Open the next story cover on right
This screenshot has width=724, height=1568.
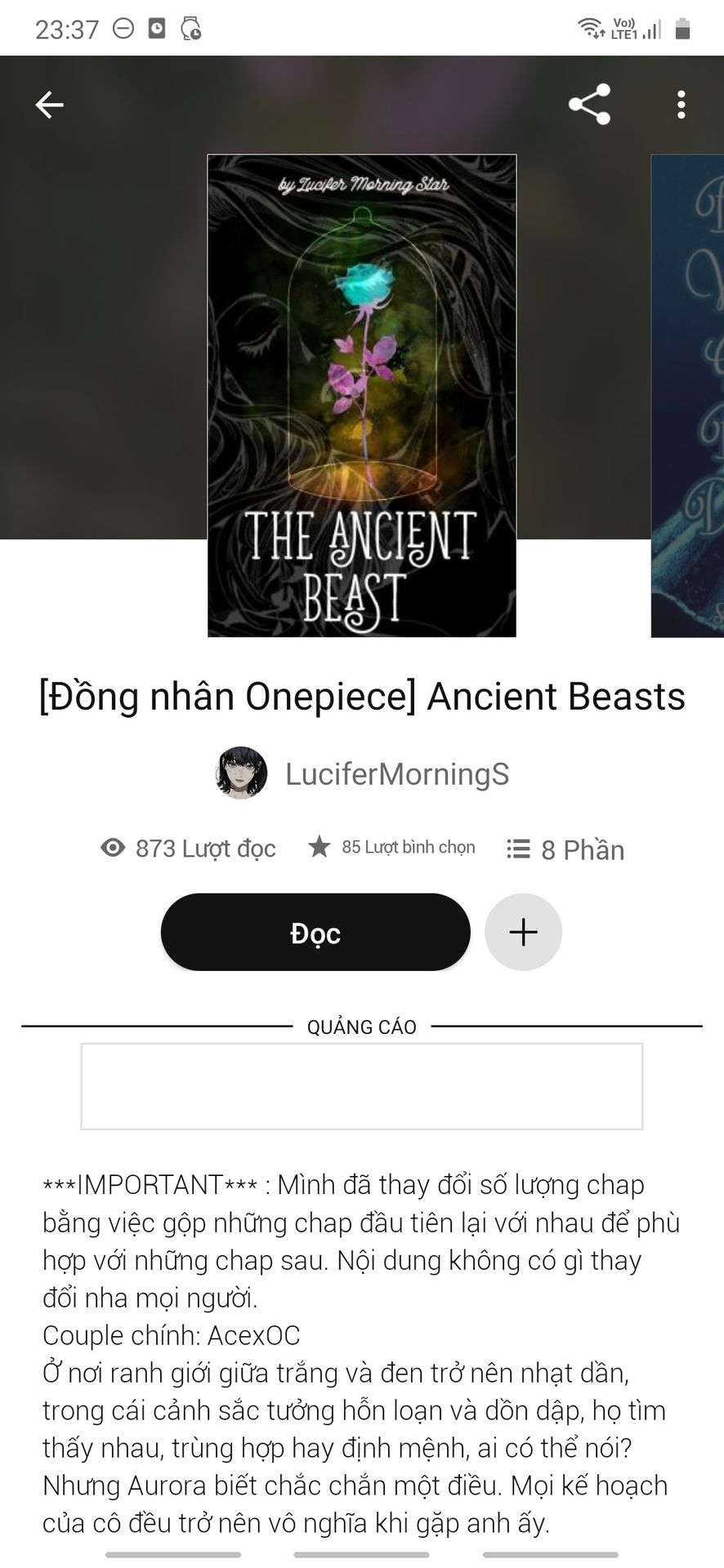tap(687, 395)
